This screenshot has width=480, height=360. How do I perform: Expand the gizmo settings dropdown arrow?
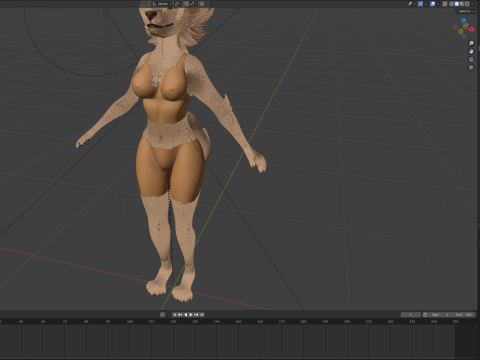tap(426, 4)
